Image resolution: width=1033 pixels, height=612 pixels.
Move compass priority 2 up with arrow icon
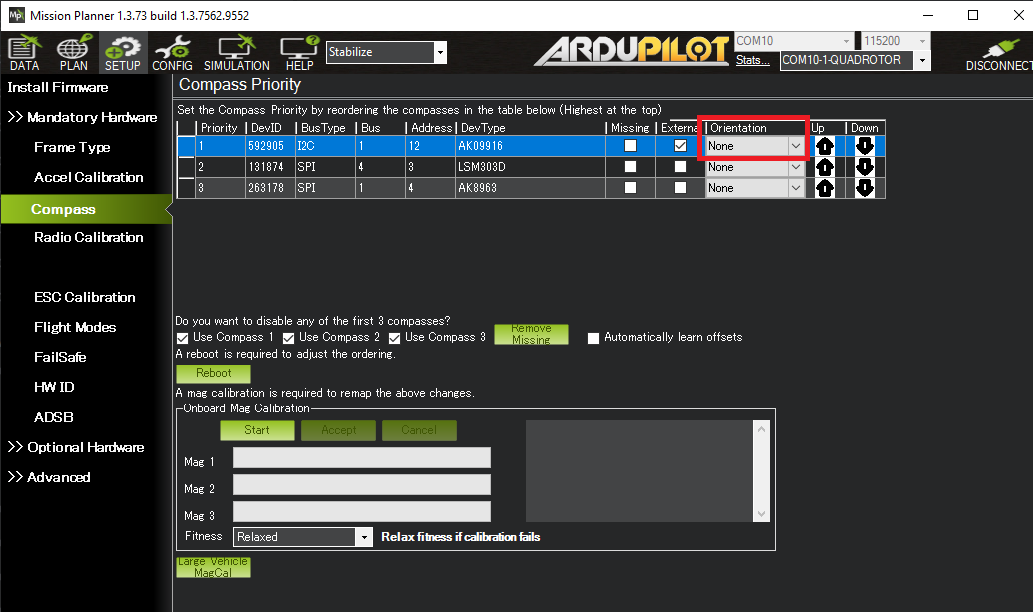pos(824,167)
